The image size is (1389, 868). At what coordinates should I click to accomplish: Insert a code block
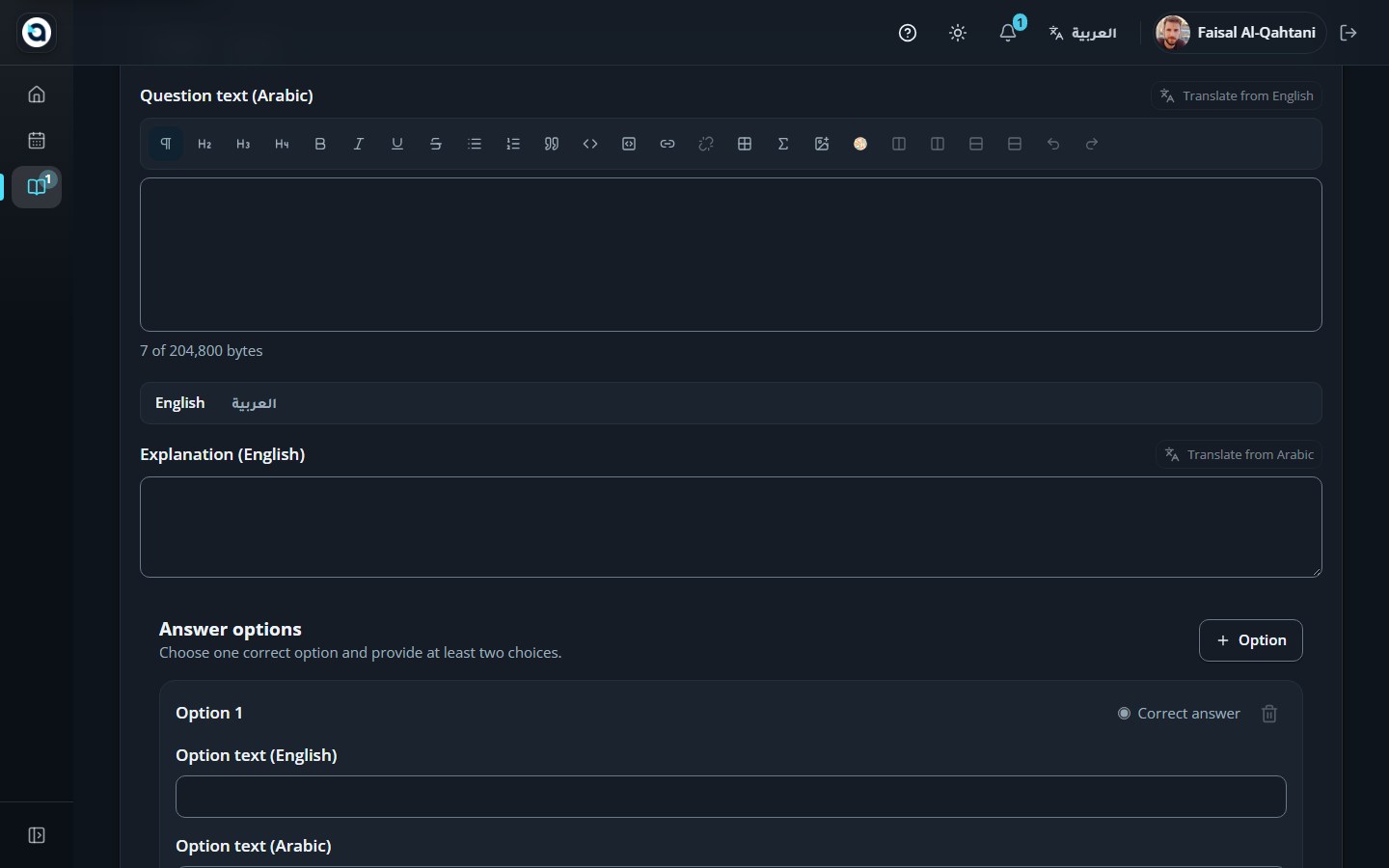(x=629, y=144)
